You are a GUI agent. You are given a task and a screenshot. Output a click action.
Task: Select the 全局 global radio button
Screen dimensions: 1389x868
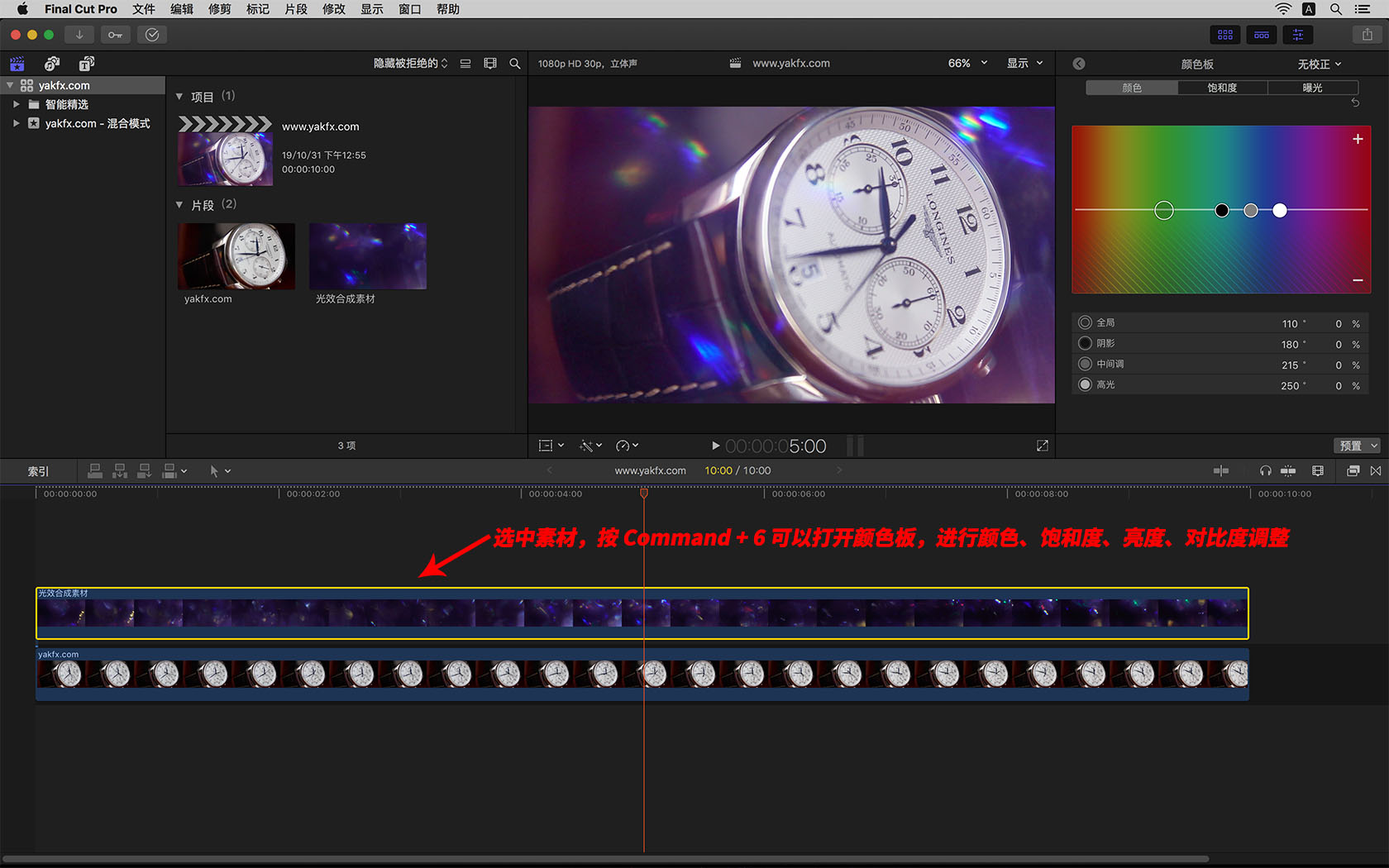click(1086, 322)
